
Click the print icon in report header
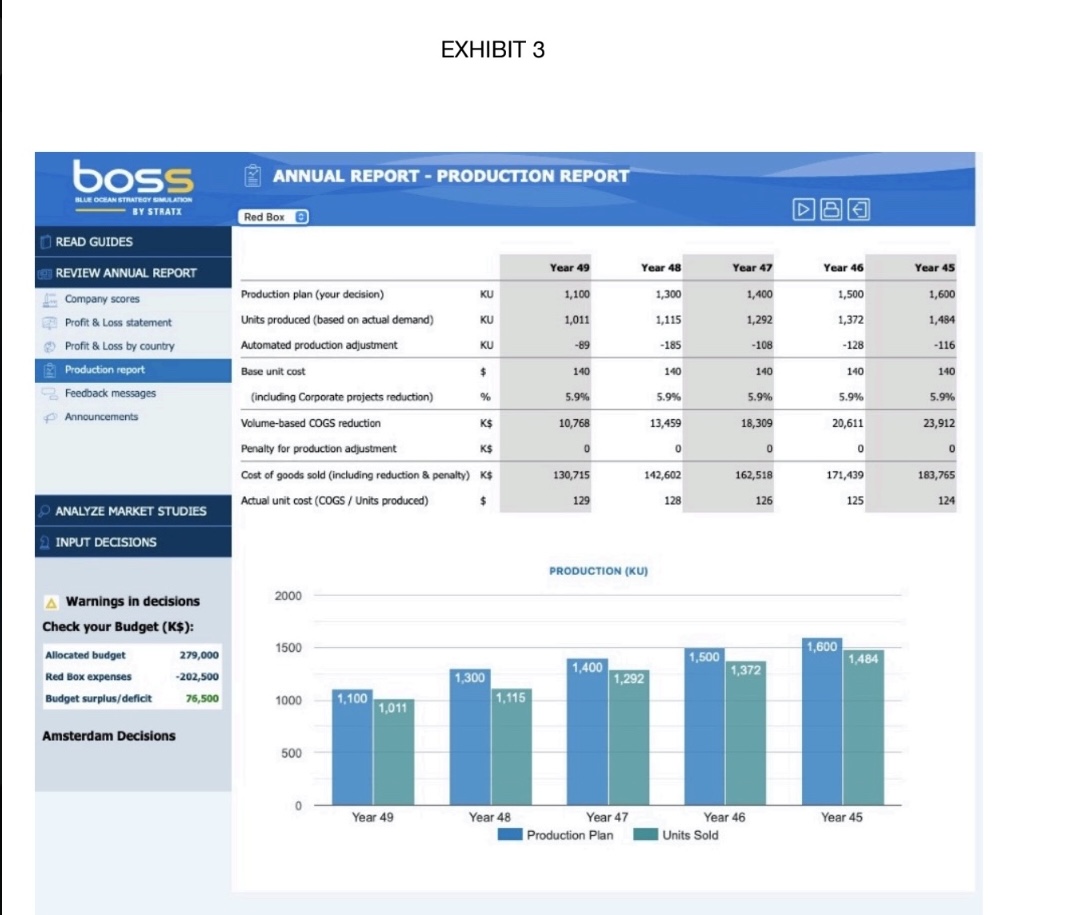coord(831,209)
